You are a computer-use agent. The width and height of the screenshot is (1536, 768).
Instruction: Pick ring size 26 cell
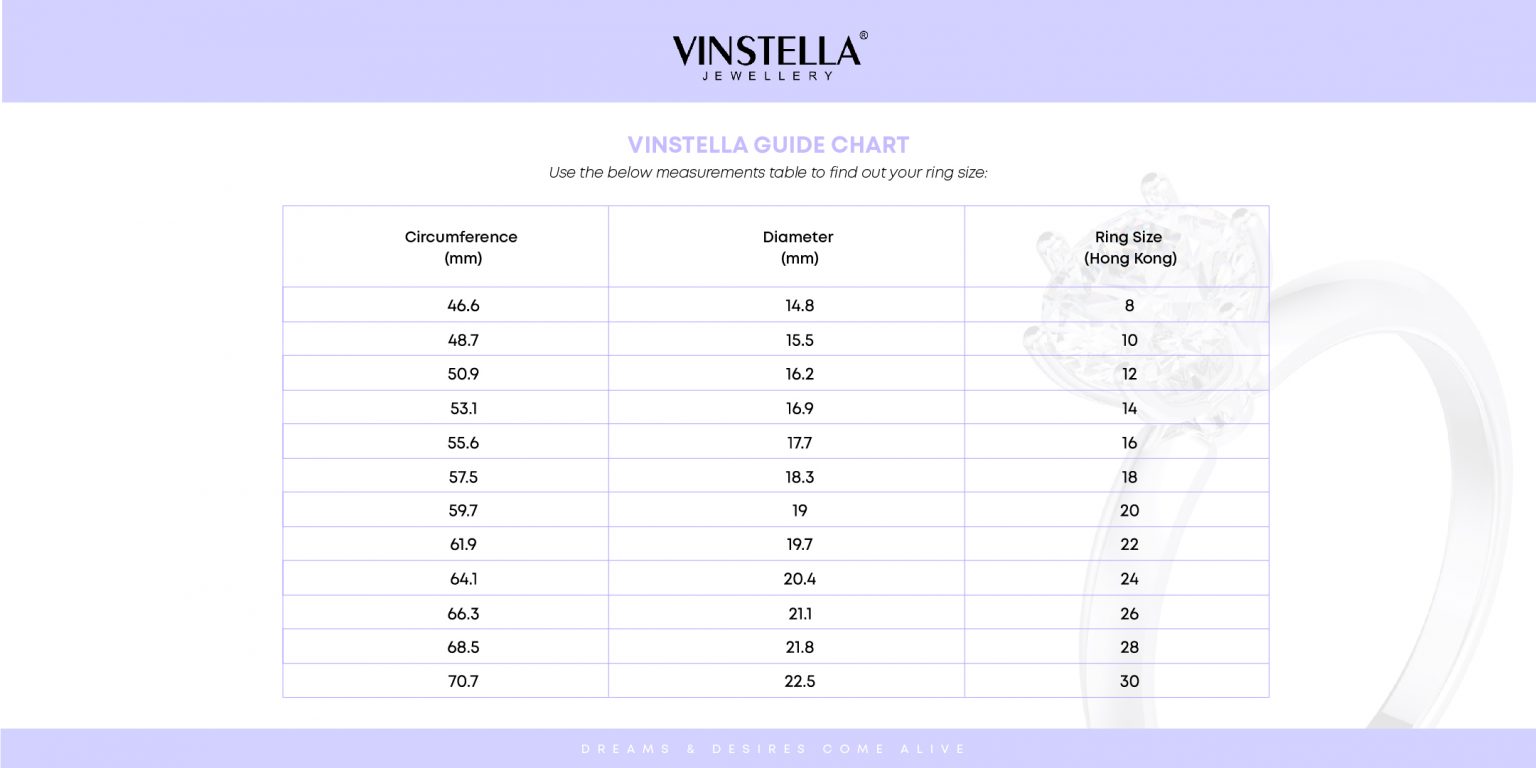(1129, 613)
